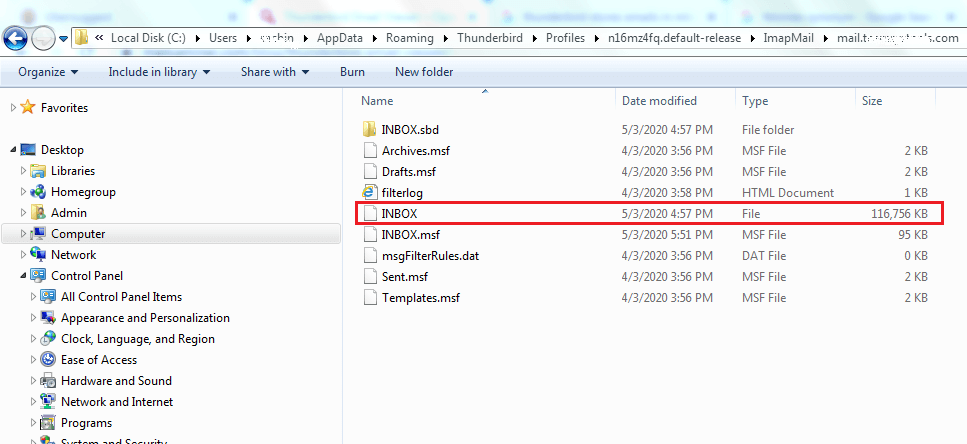Click AppData in the address path
Image resolution: width=967 pixels, height=444 pixels.
340,38
